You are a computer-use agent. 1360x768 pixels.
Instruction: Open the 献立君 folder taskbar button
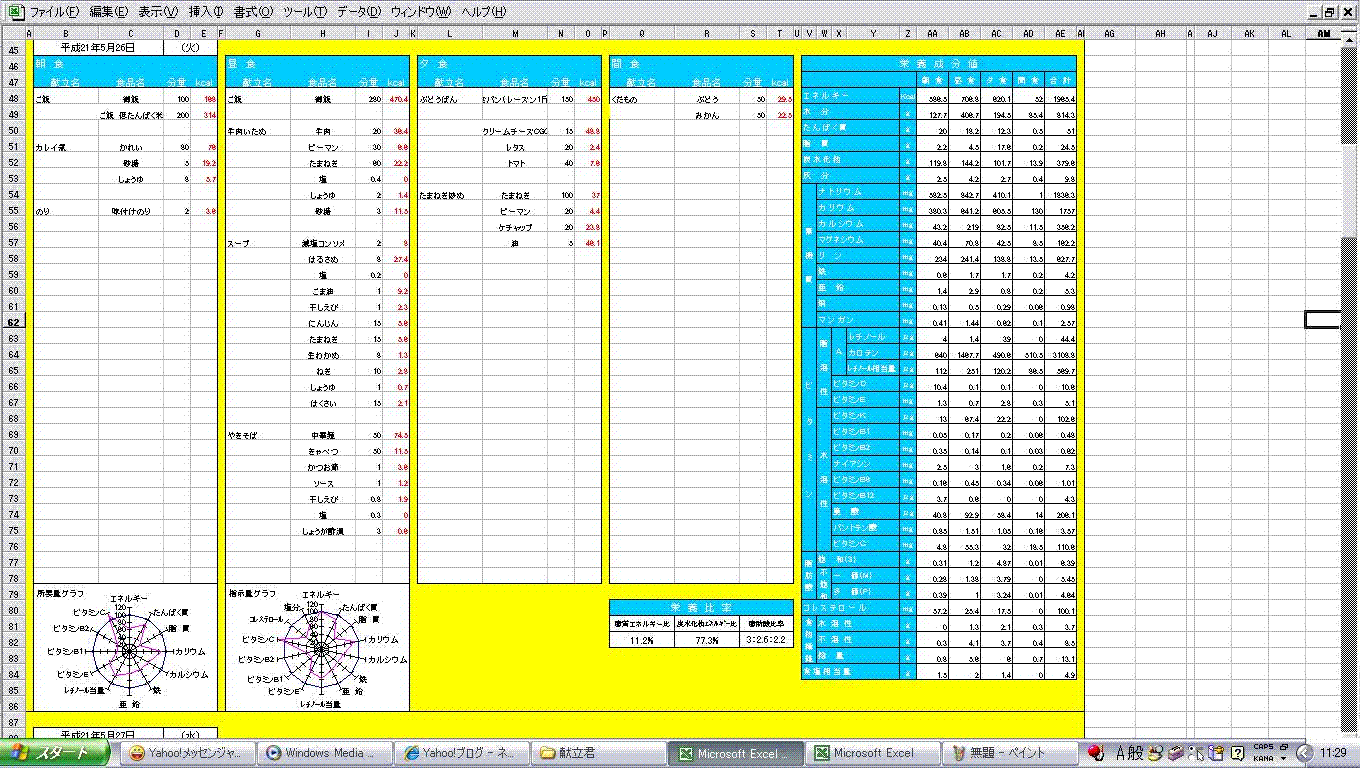coord(597,753)
